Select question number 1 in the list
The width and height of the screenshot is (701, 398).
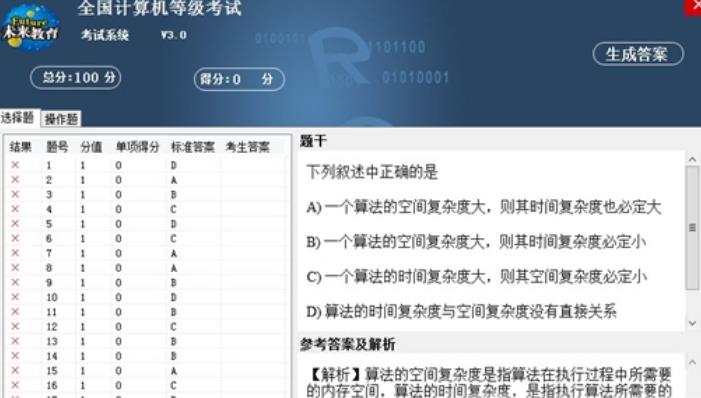[x=49, y=165]
